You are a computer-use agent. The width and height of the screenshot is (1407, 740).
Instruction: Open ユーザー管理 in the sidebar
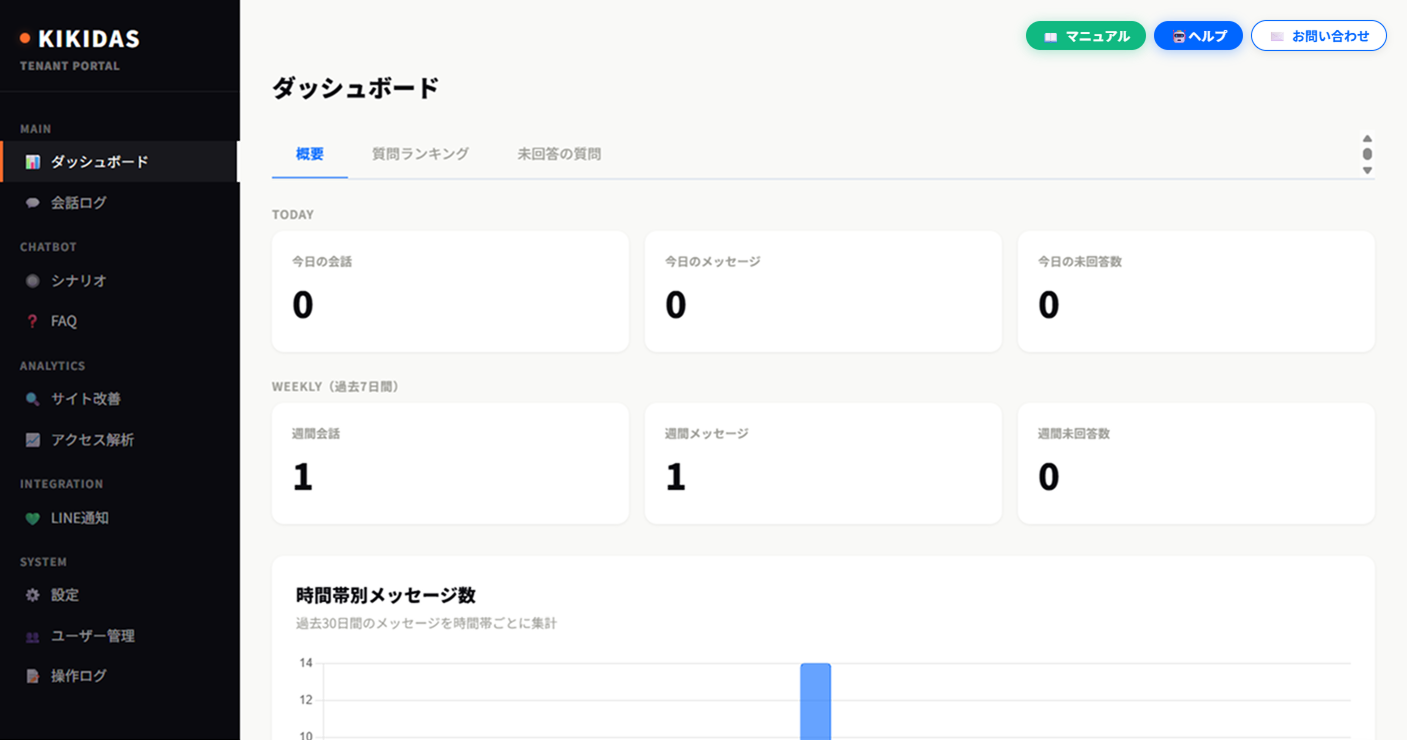click(119, 636)
